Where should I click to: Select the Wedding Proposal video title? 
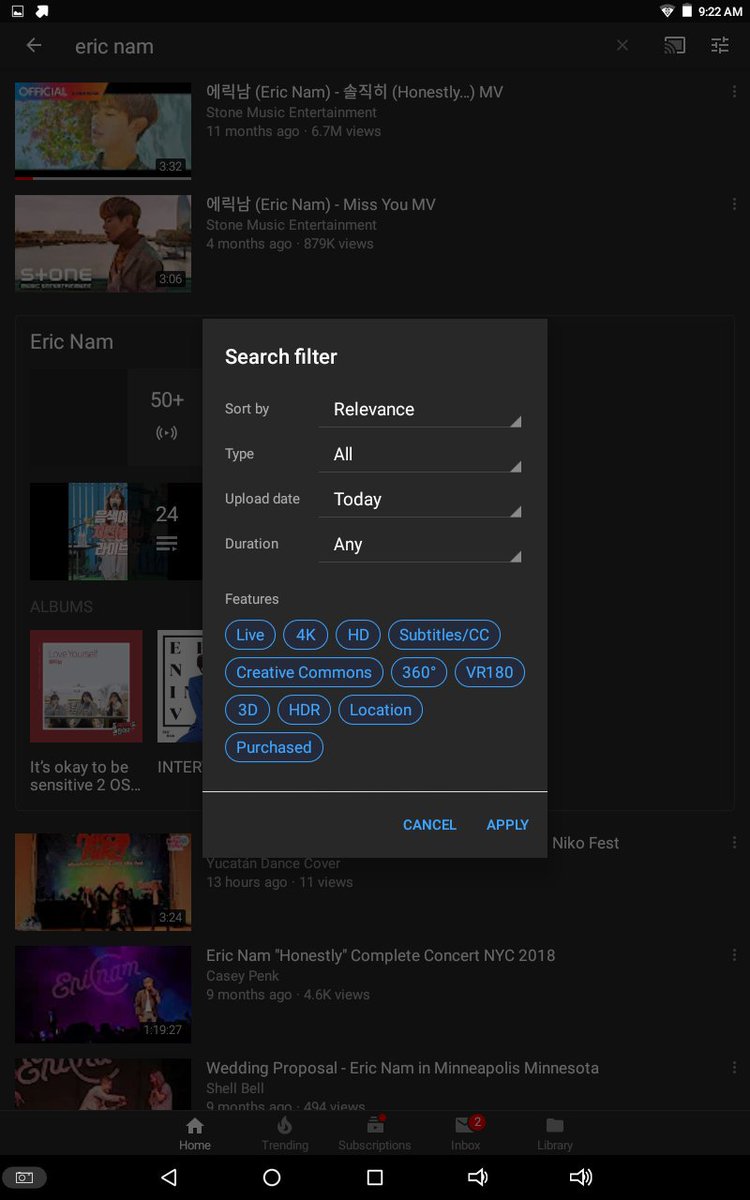[402, 1068]
